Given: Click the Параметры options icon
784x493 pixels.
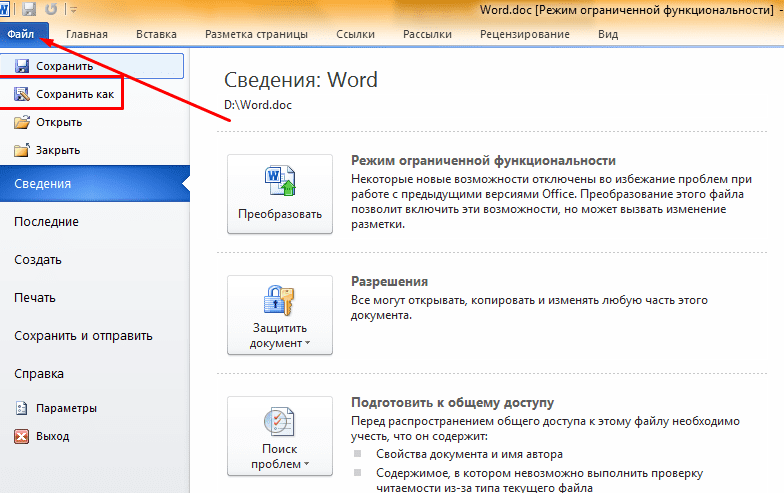Looking at the screenshot, I should pos(22,408).
